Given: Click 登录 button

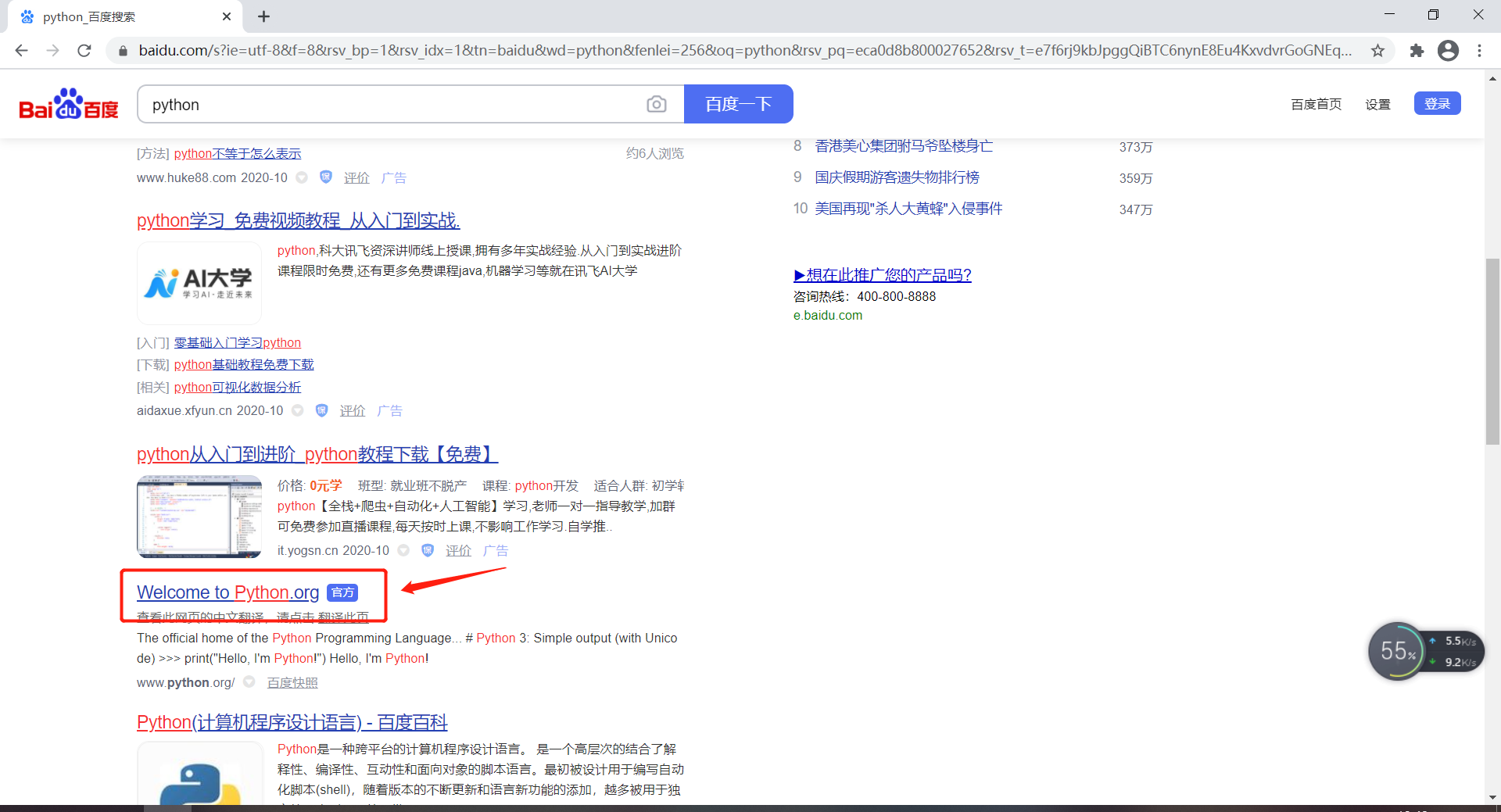Looking at the screenshot, I should (1437, 103).
